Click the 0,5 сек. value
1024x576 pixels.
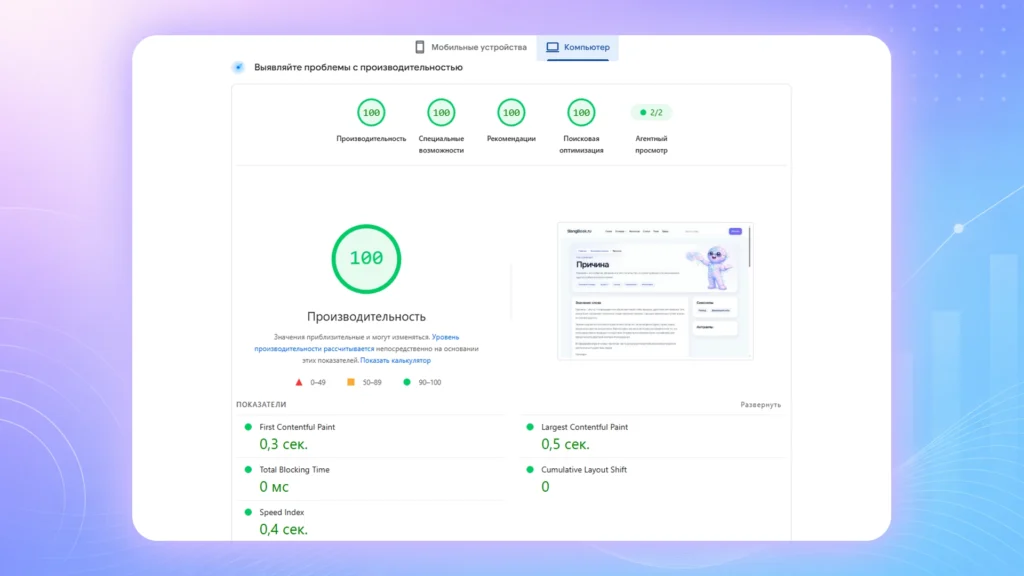(565, 444)
